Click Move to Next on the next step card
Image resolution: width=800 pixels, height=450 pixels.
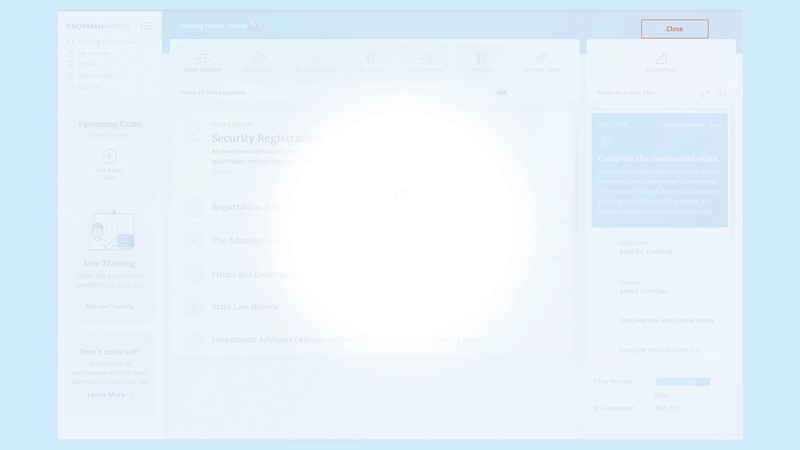click(684, 125)
